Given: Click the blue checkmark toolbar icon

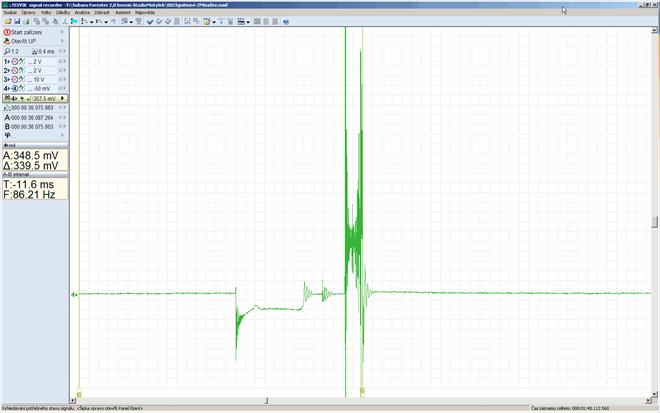Looking at the screenshot, I should tap(149, 21).
